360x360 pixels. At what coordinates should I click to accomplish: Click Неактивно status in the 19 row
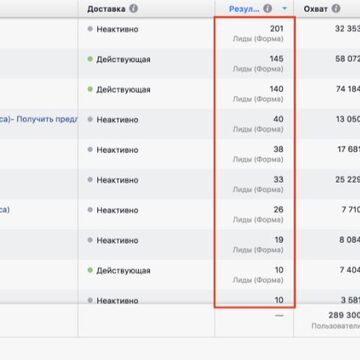pyautogui.click(x=117, y=240)
